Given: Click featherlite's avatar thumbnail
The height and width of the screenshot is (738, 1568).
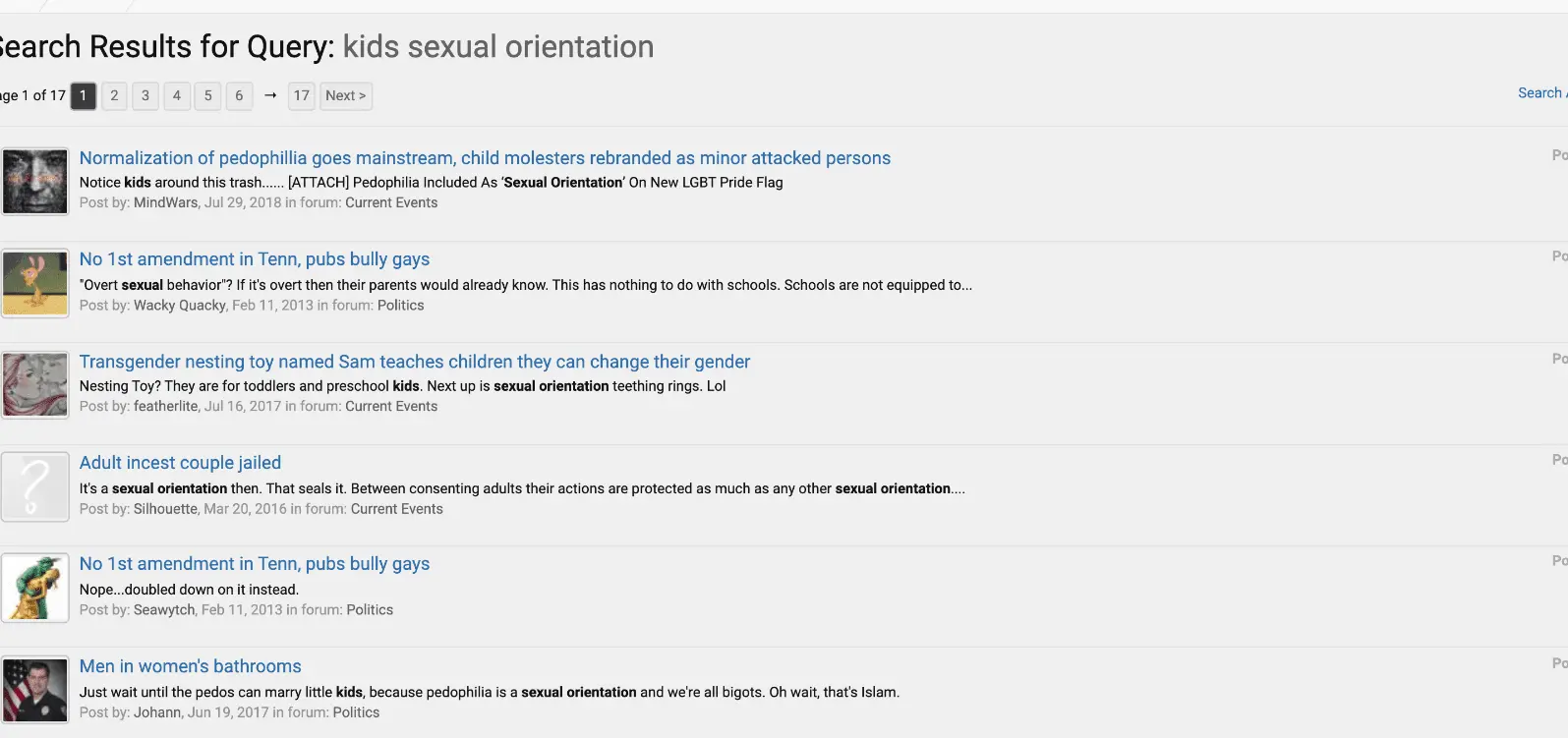Looking at the screenshot, I should click(x=35, y=384).
